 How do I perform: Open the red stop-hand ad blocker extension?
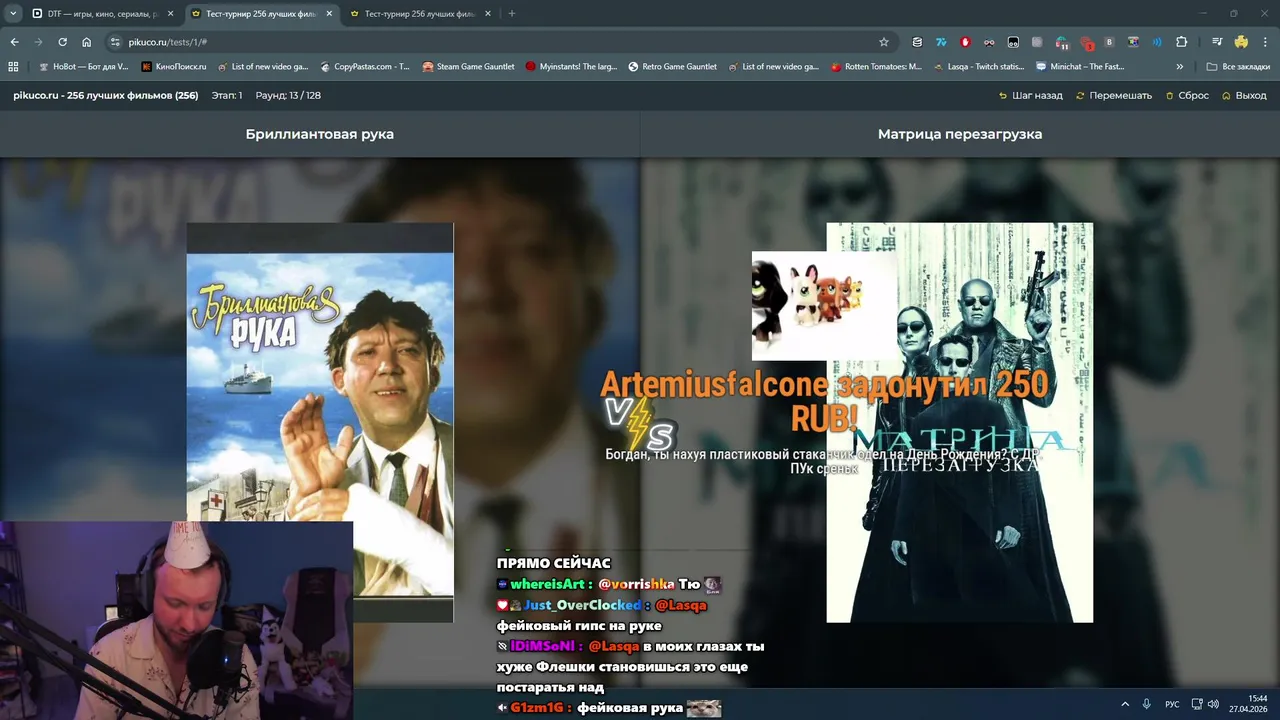click(x=965, y=42)
